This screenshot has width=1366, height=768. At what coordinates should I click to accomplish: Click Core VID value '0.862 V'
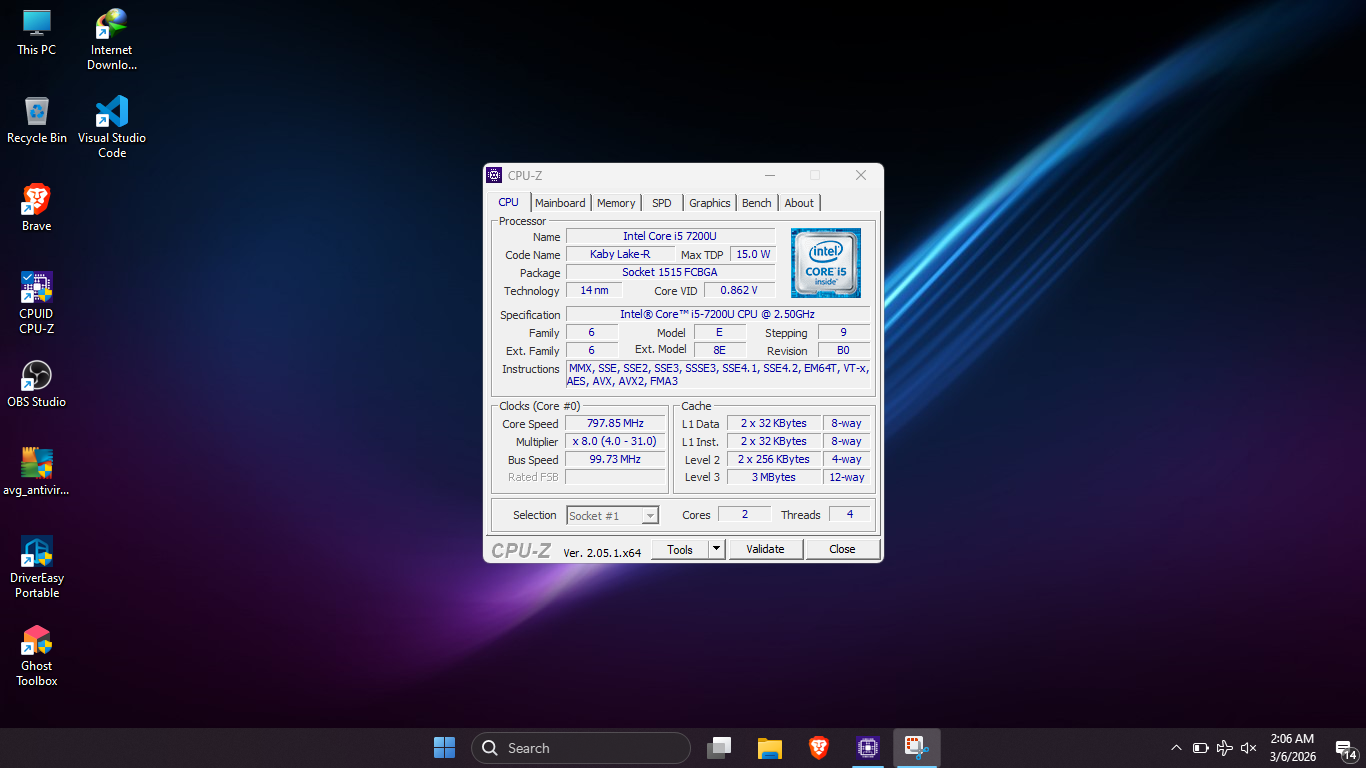[739, 290]
